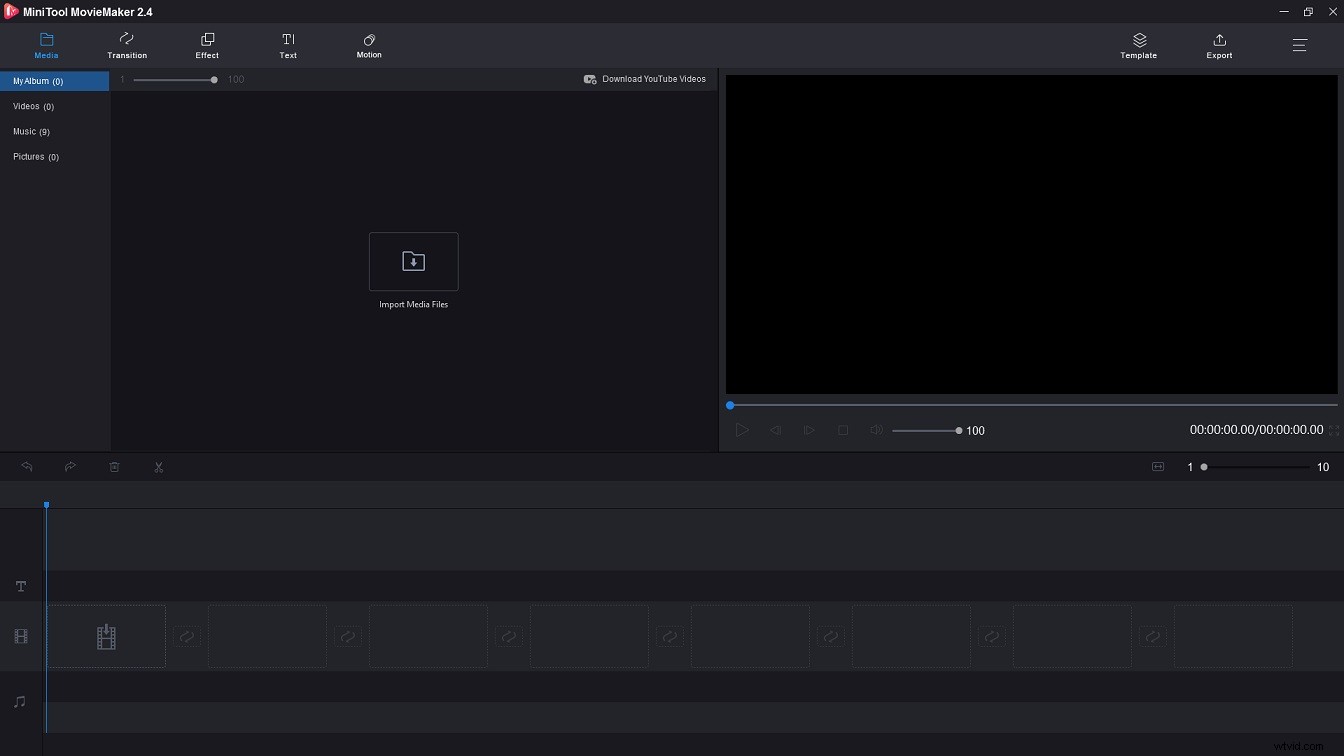Select the scissors split tool

click(159, 467)
